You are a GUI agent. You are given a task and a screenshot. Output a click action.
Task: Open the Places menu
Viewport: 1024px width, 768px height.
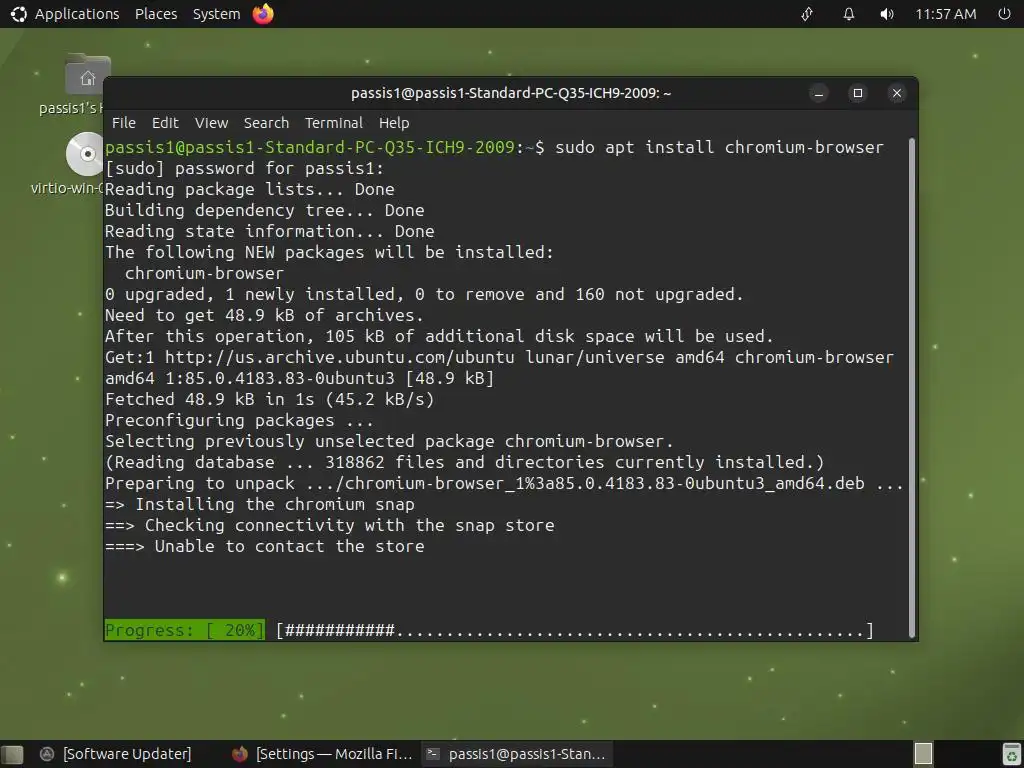(155, 14)
